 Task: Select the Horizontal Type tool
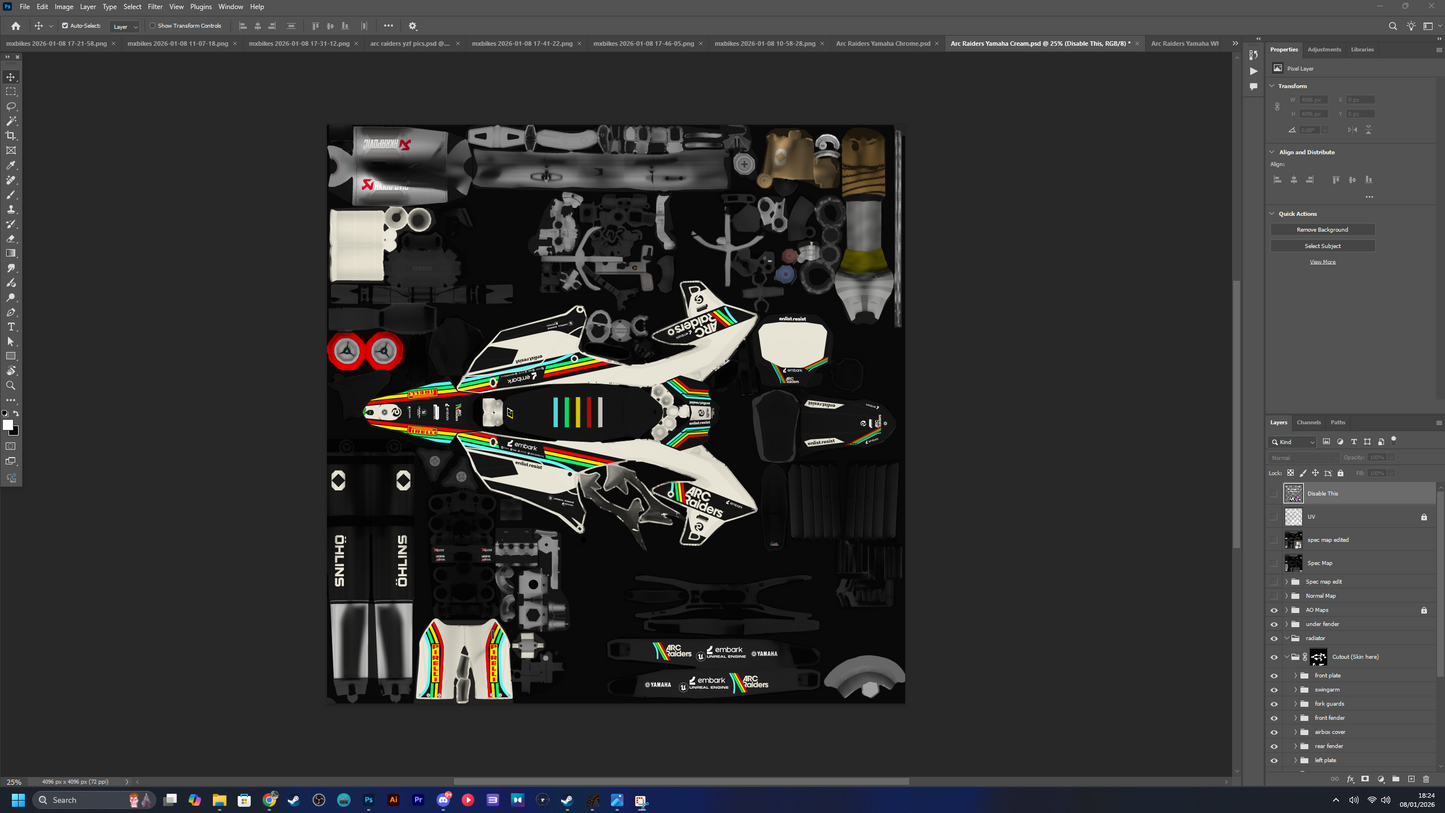(x=11, y=327)
